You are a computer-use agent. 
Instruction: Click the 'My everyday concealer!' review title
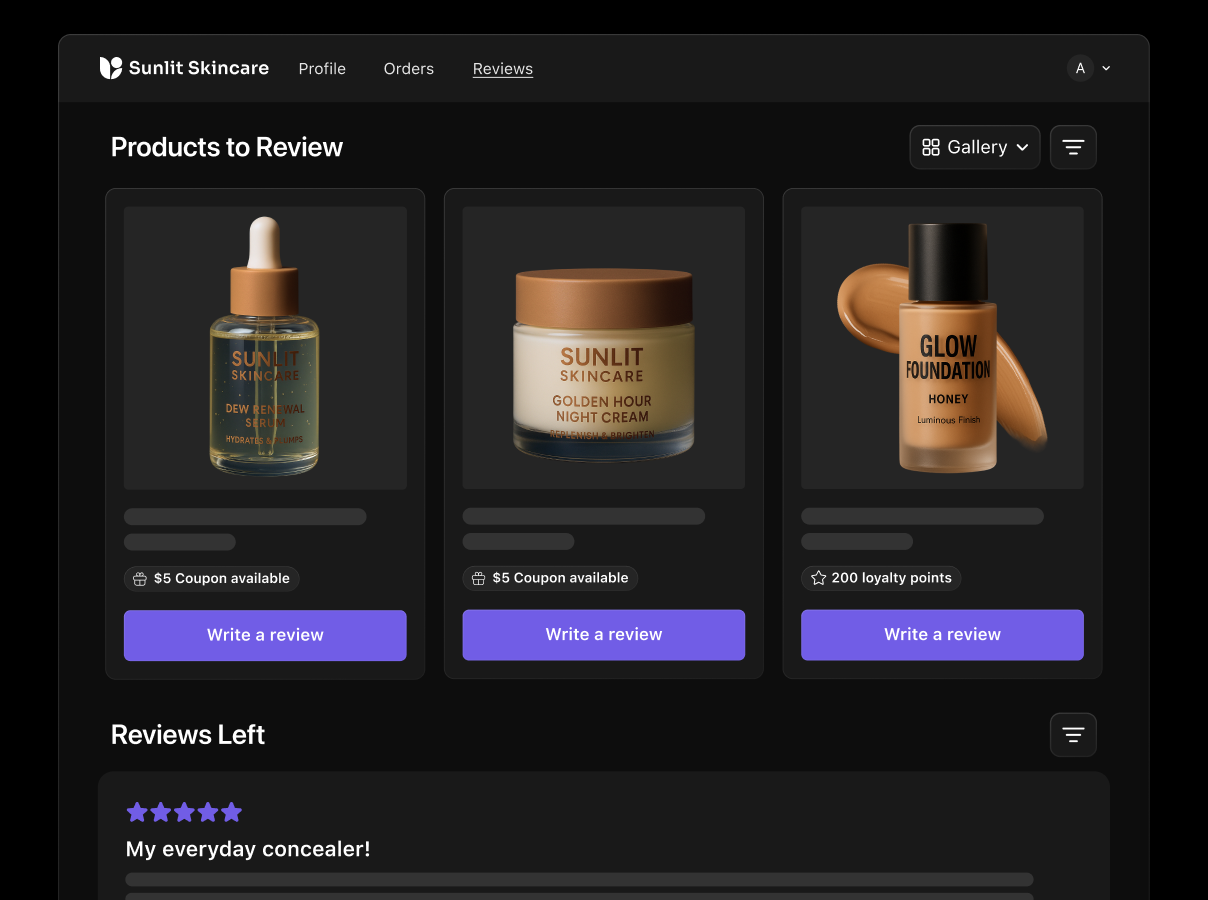[248, 849]
